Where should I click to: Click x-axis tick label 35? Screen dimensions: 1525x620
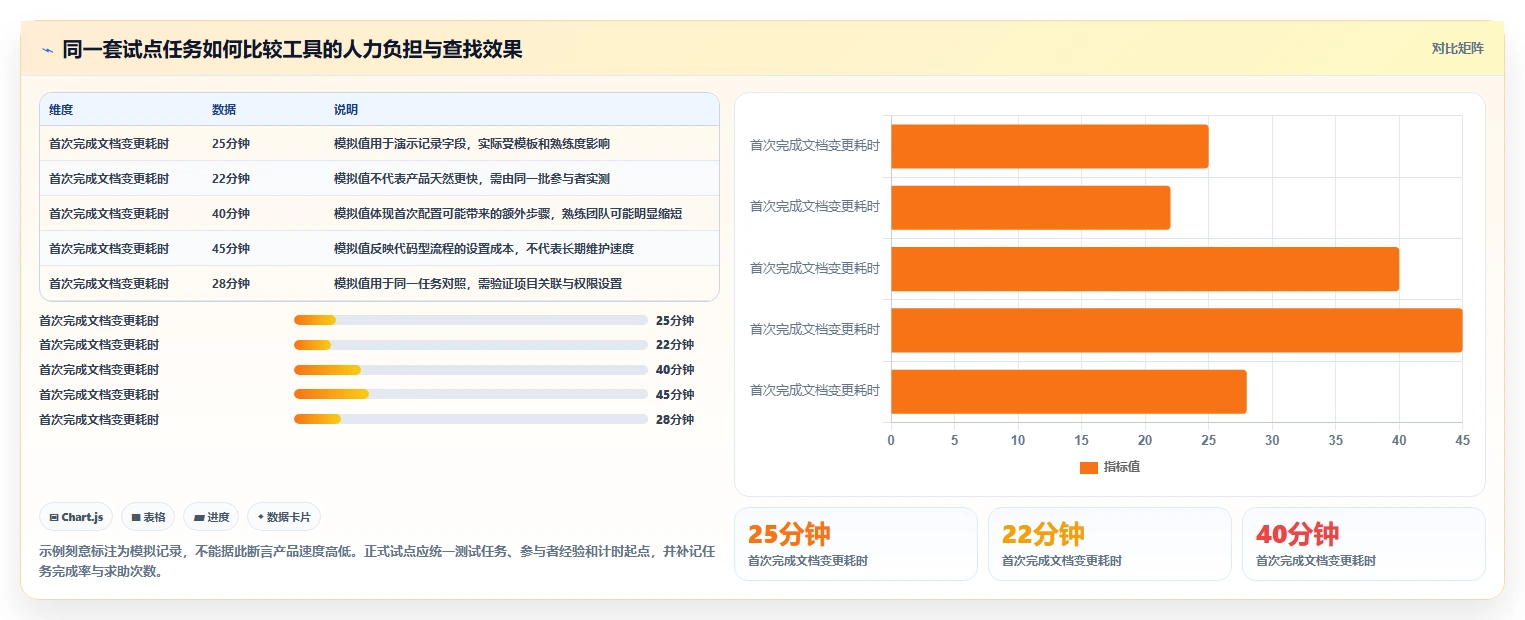pyautogui.click(x=1335, y=440)
